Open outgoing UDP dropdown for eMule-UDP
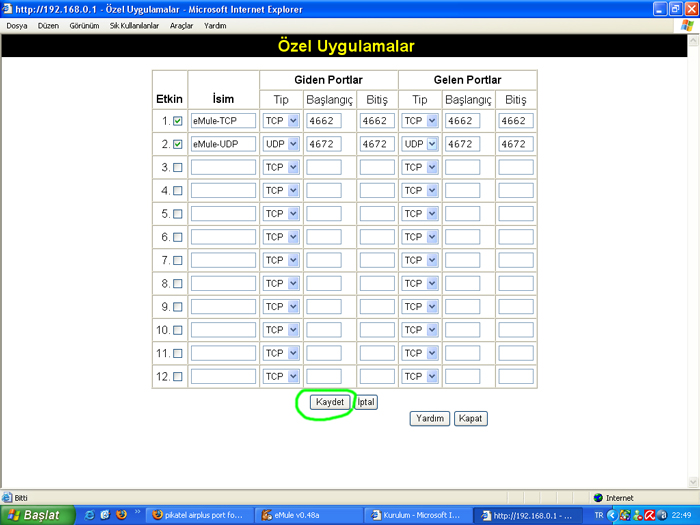 point(281,144)
